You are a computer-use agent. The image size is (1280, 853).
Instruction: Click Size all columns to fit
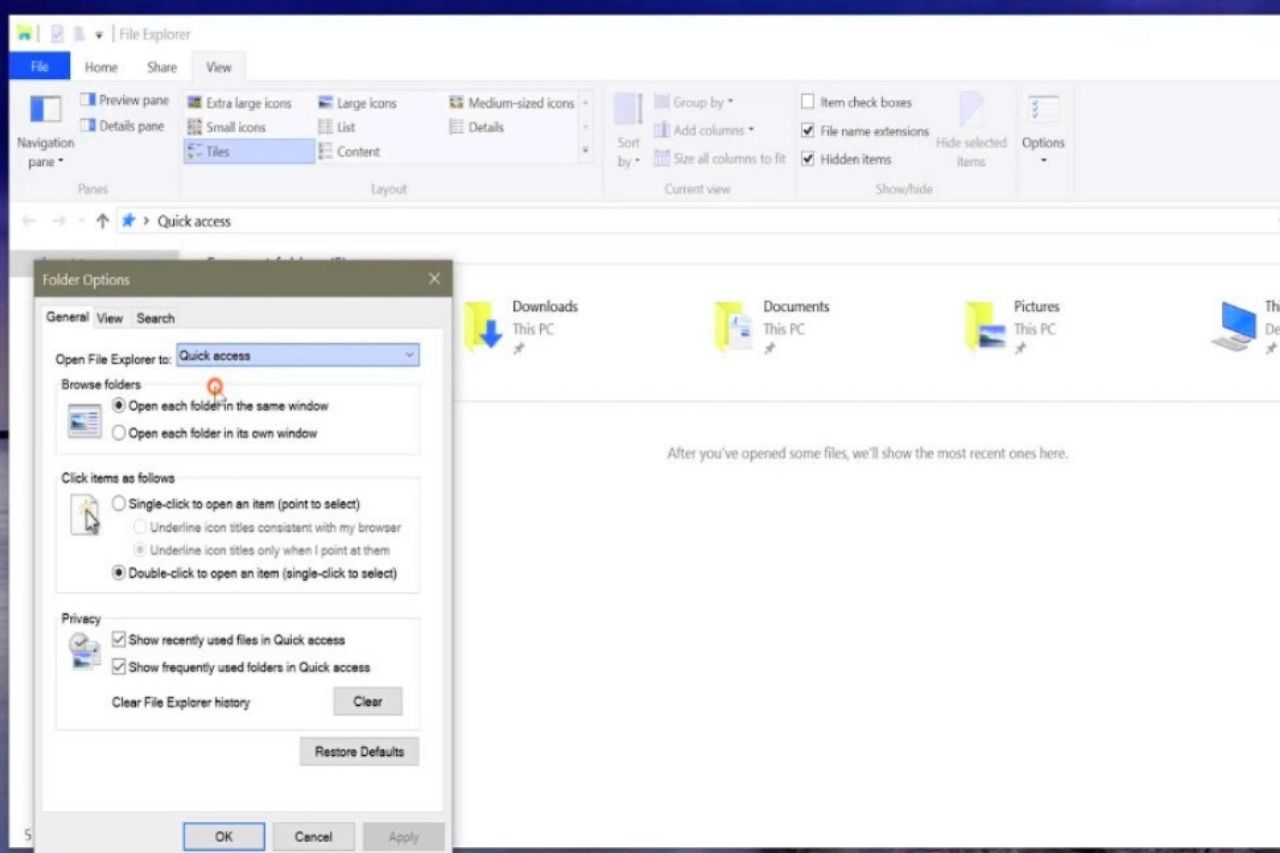[720, 158]
